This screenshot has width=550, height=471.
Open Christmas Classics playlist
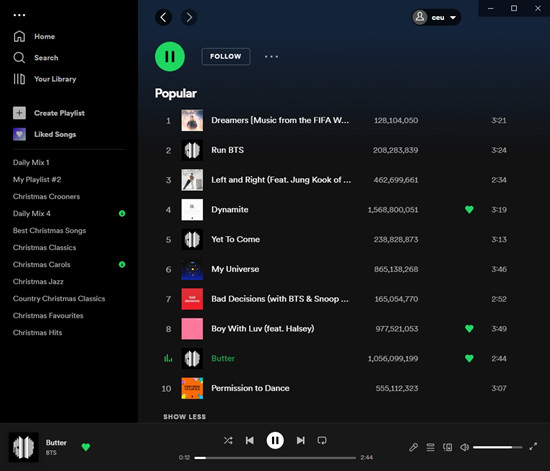click(45, 248)
